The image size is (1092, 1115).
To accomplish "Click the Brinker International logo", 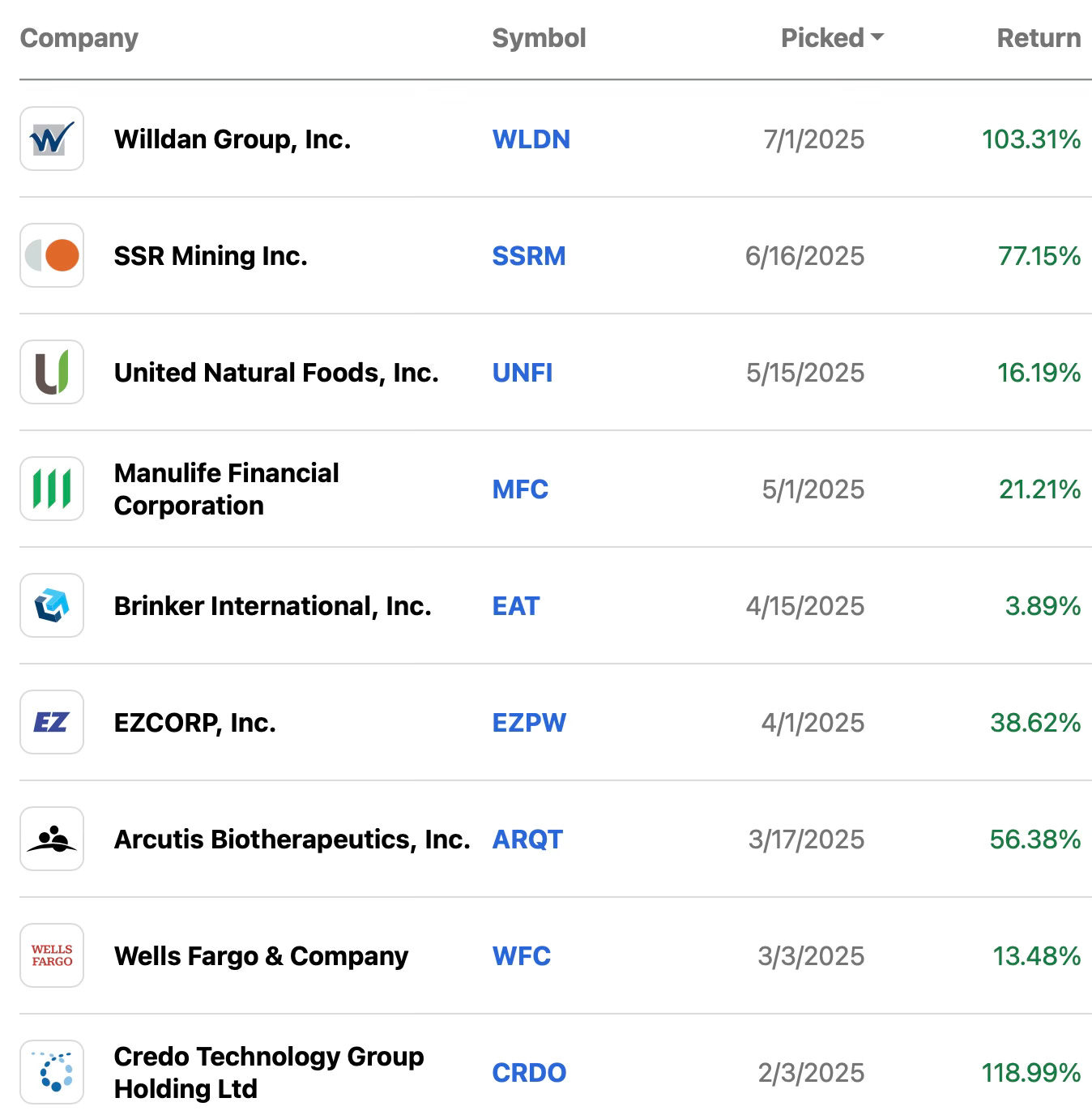I will coord(51,605).
